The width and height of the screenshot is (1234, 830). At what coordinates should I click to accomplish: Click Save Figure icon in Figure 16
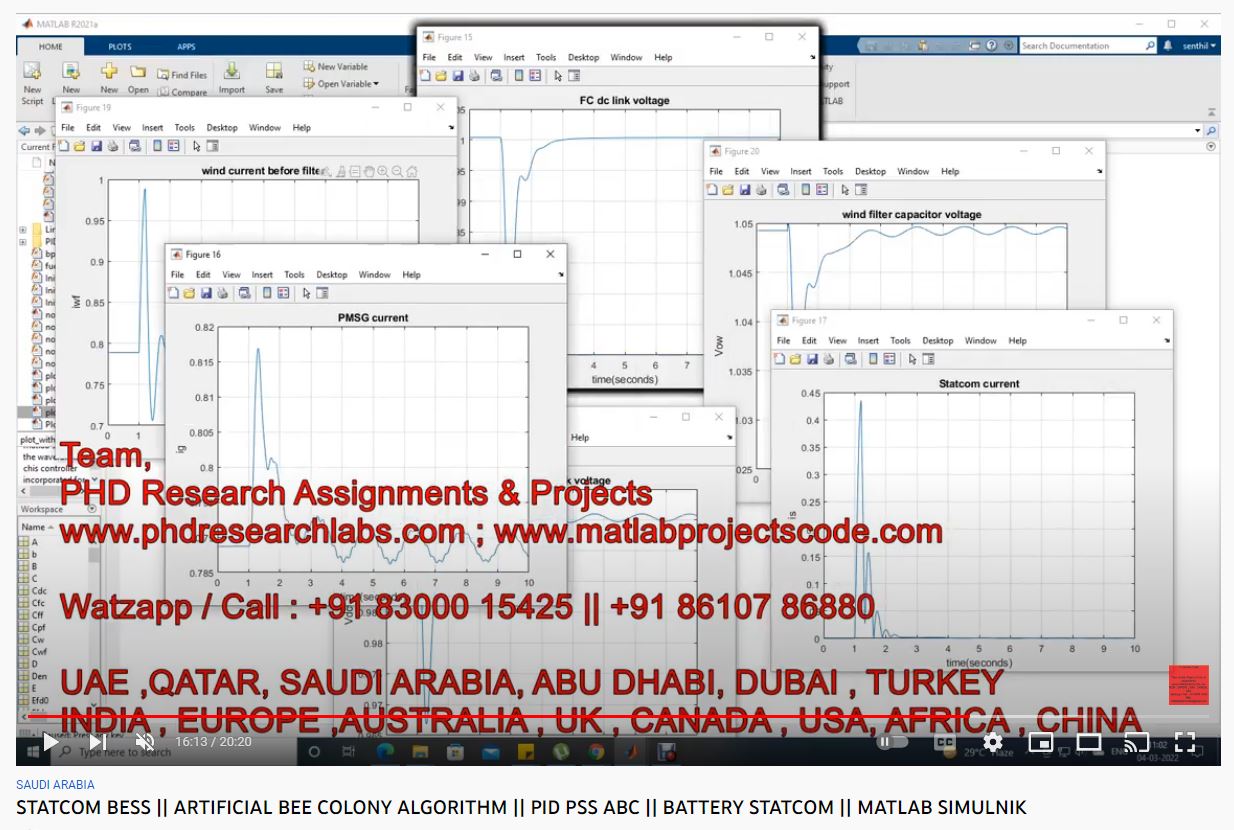(205, 293)
